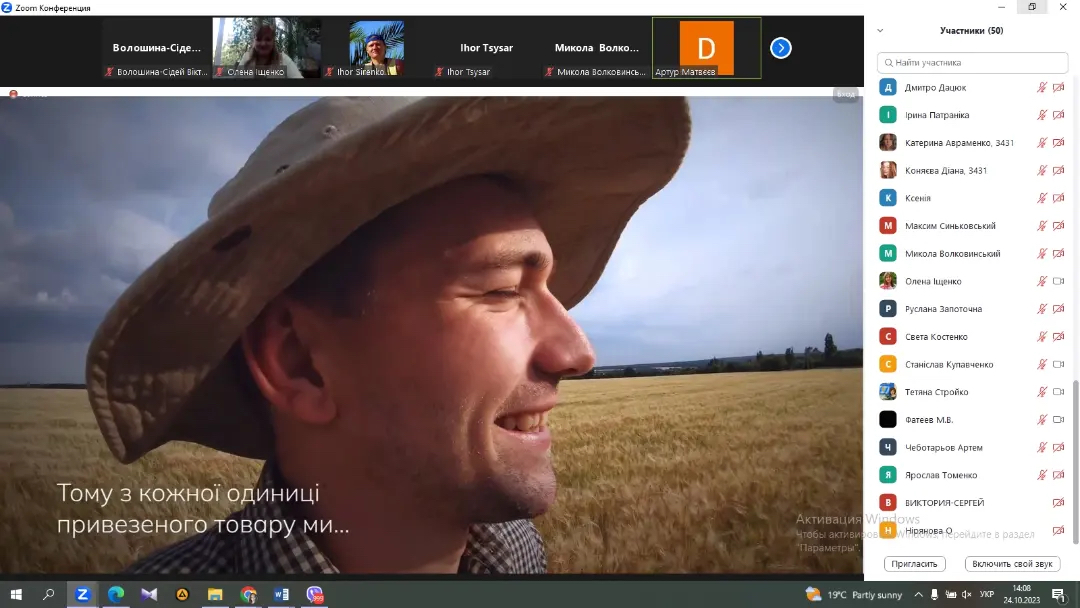Select the Артур Матвеев video tile
The width and height of the screenshot is (1080, 608).
(706, 48)
